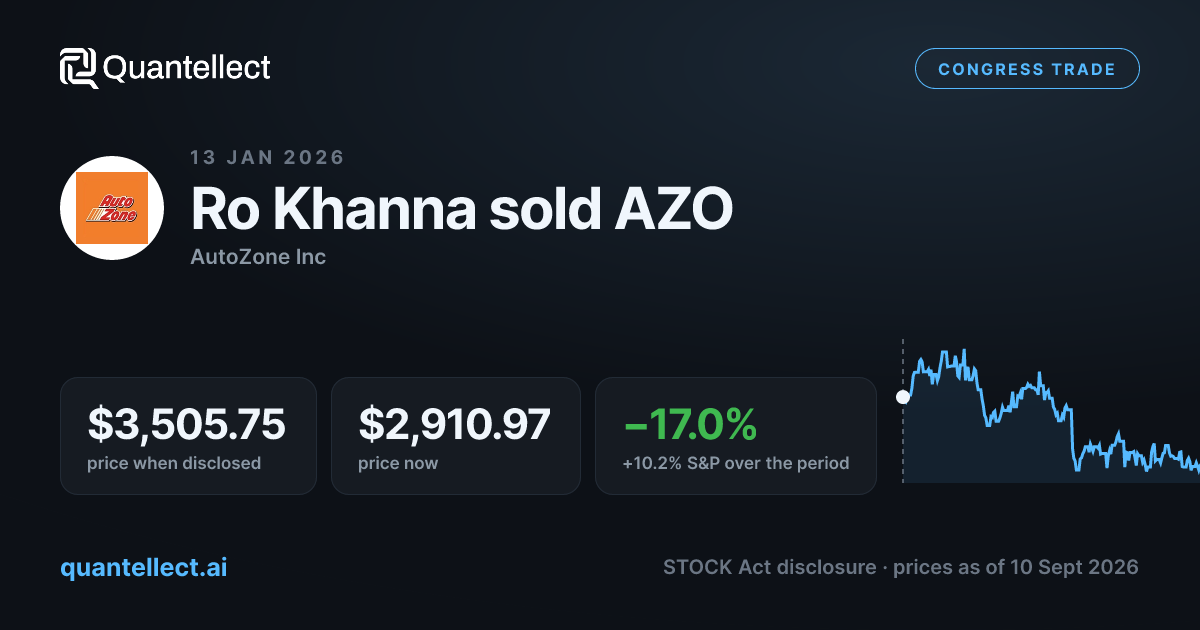Select the −17.0% change card
Image resolution: width=1200 pixels, height=630 pixels.
pos(736,435)
